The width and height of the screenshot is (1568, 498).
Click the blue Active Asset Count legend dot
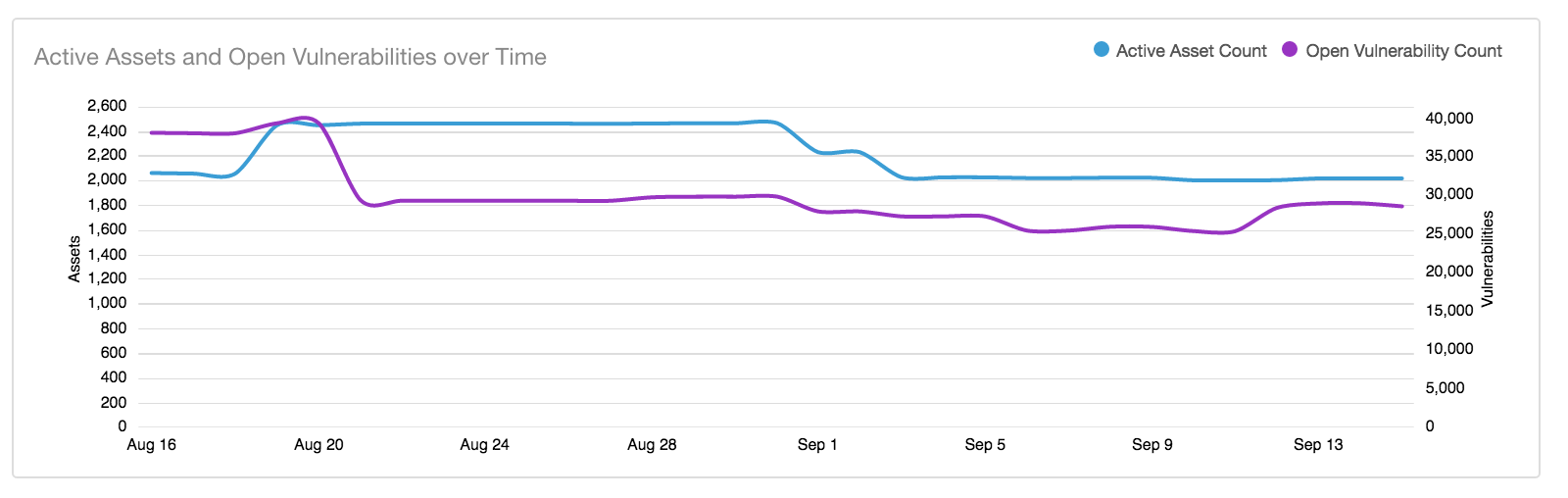coord(1102,50)
